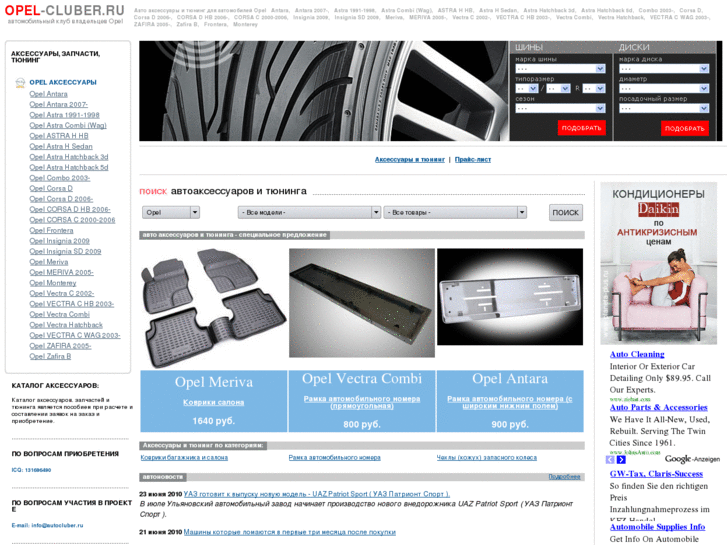Open the Прайс-лист link
Image resolution: width=727 pixels, height=545 pixels.
(473, 160)
